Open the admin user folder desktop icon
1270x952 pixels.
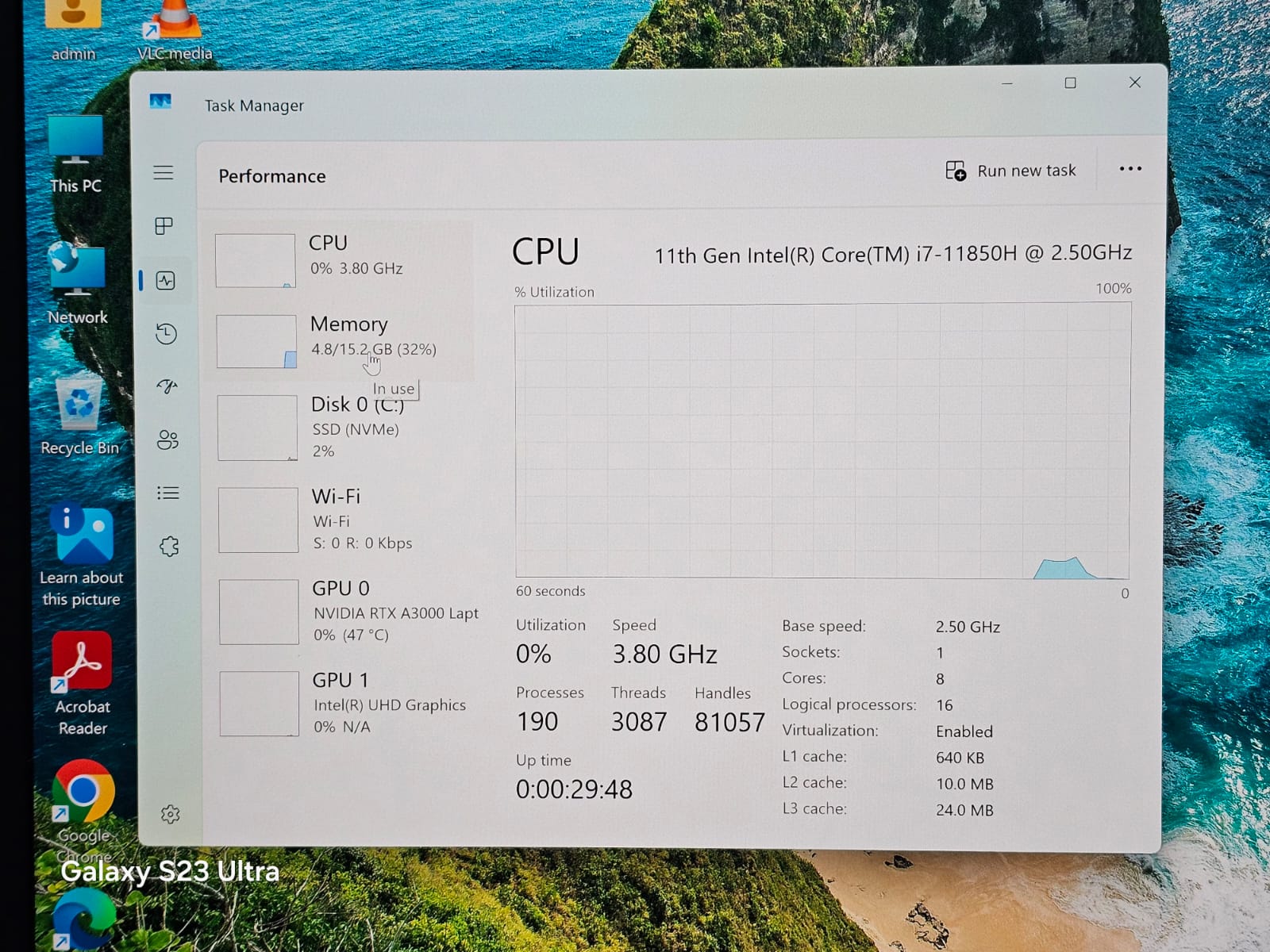coord(73,32)
